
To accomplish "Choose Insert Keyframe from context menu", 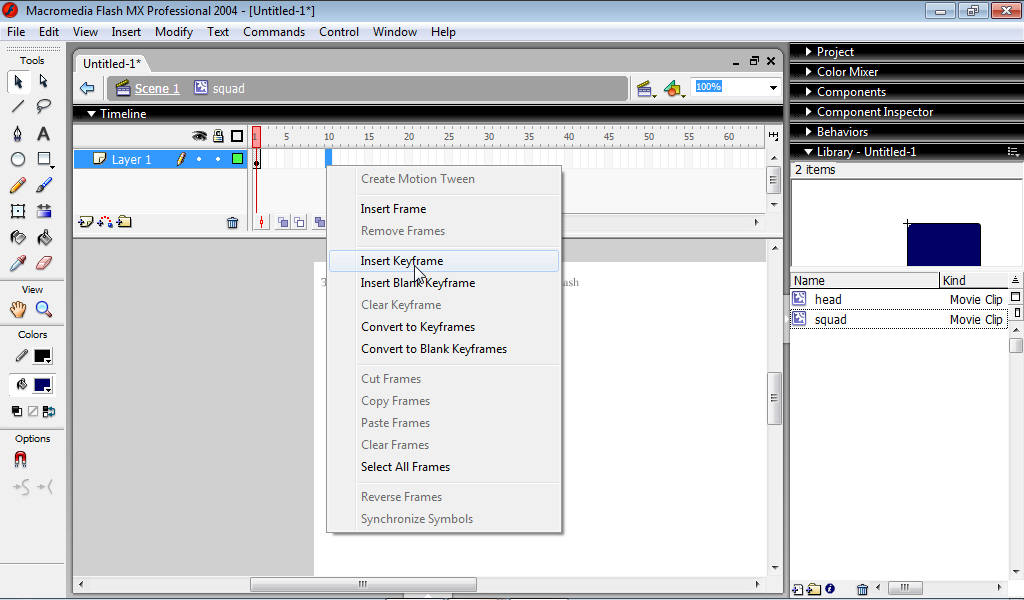I will [444, 261].
